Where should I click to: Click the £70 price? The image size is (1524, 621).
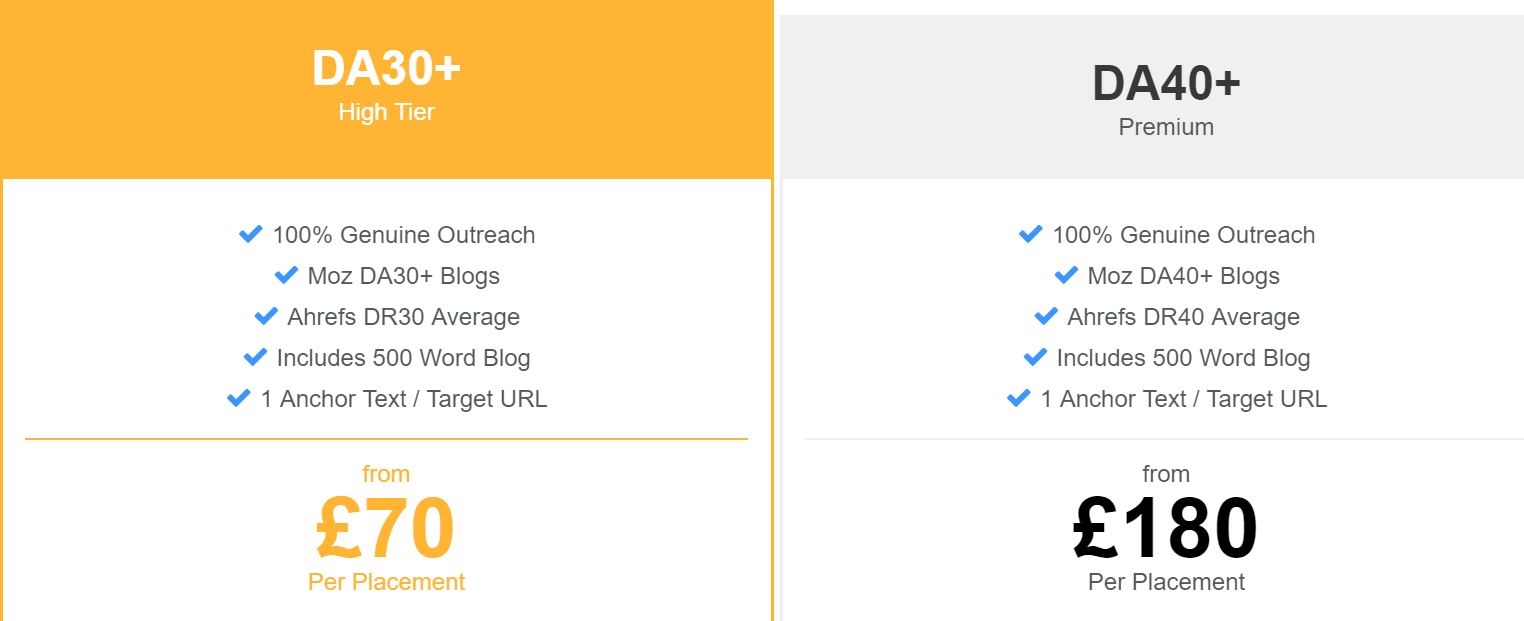[x=386, y=528]
